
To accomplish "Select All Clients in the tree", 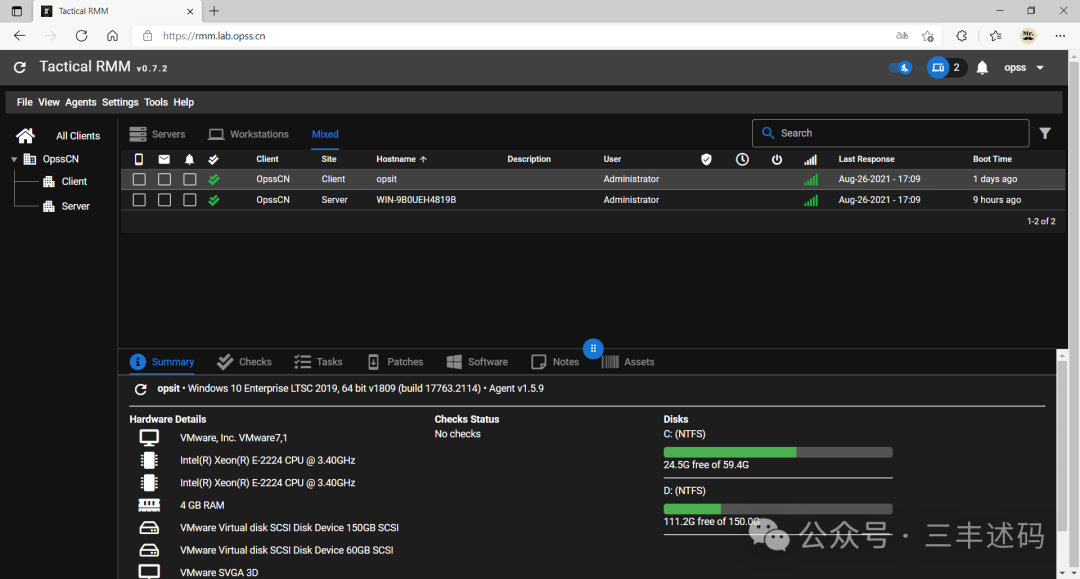I will (x=78, y=136).
